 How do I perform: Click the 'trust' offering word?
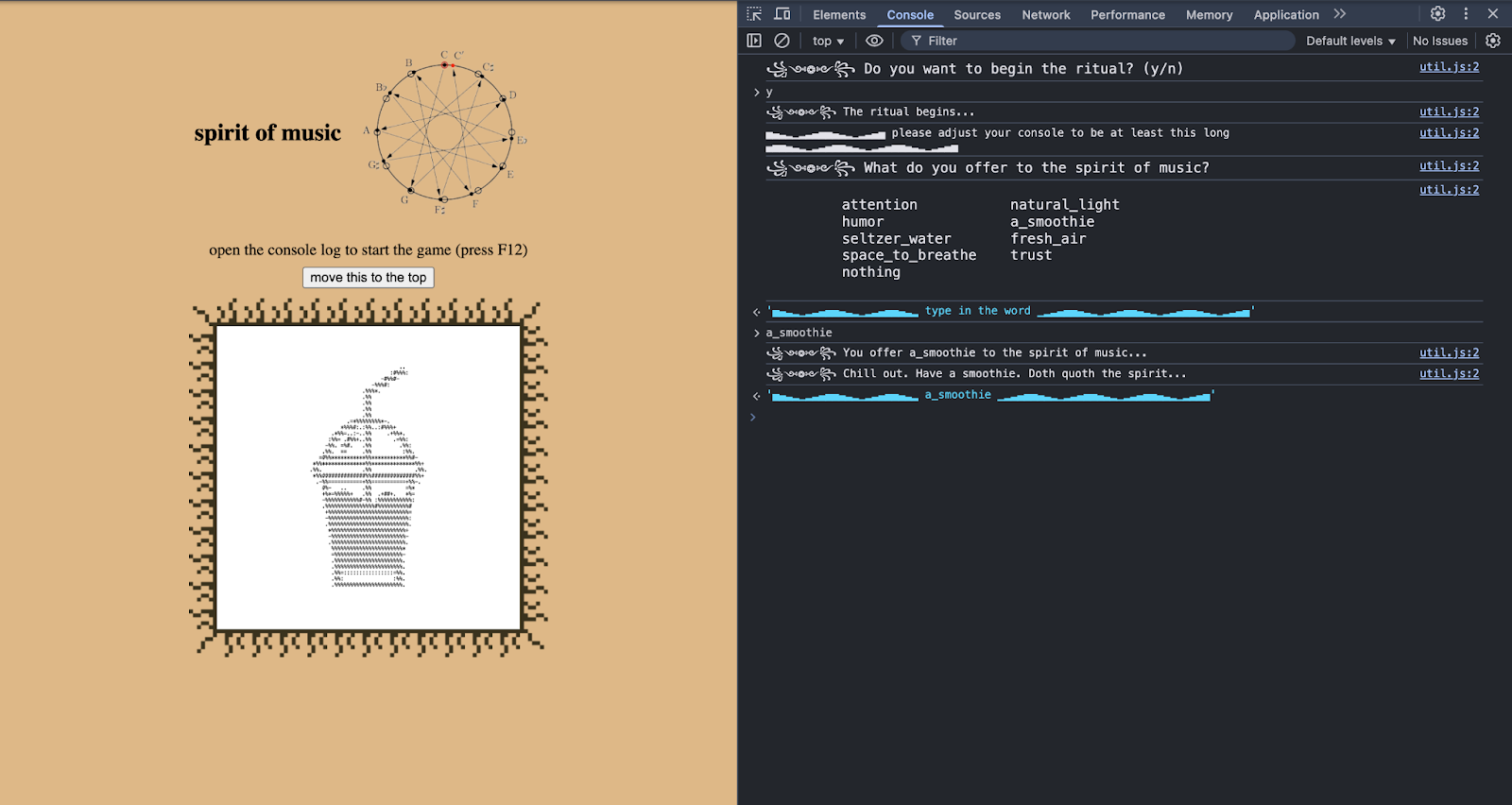pyautogui.click(x=1031, y=255)
